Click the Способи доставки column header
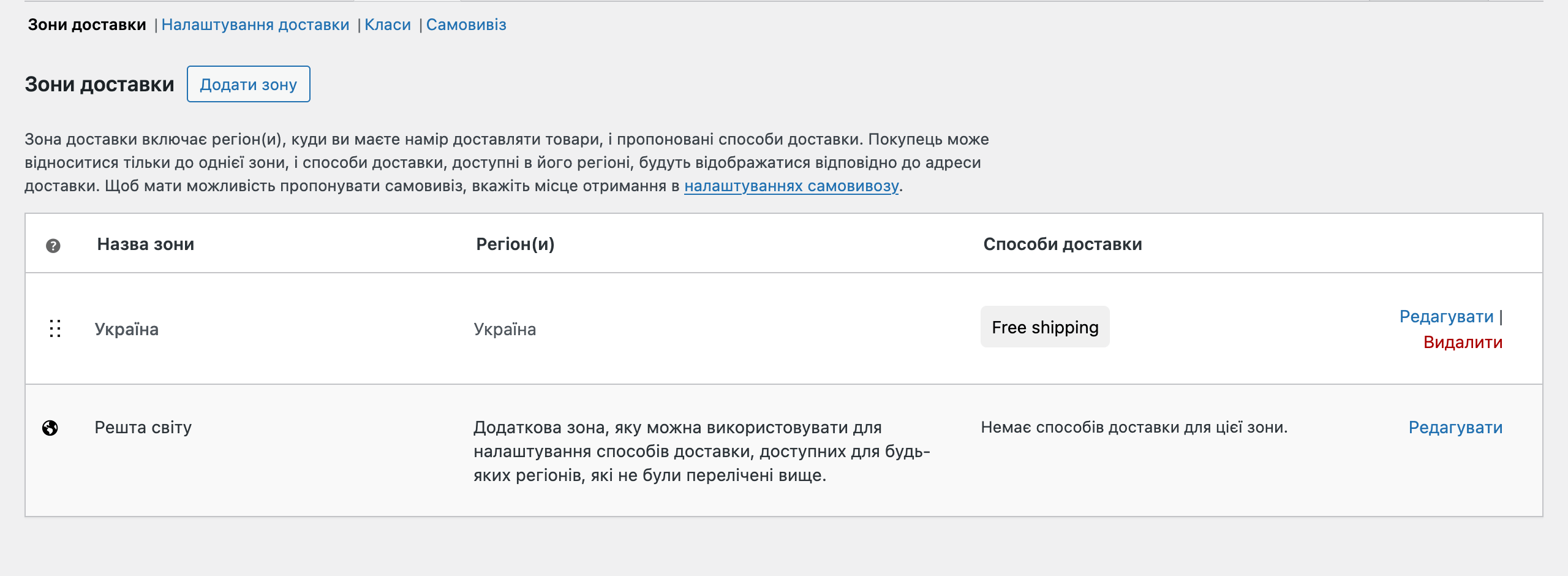 1063,244
